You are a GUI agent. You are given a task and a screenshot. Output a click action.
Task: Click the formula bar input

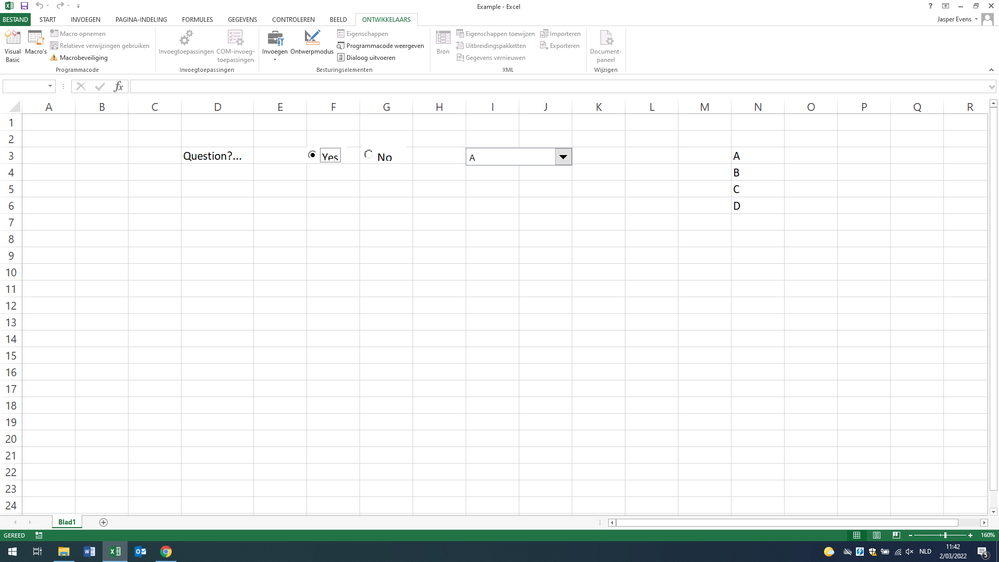[559, 87]
